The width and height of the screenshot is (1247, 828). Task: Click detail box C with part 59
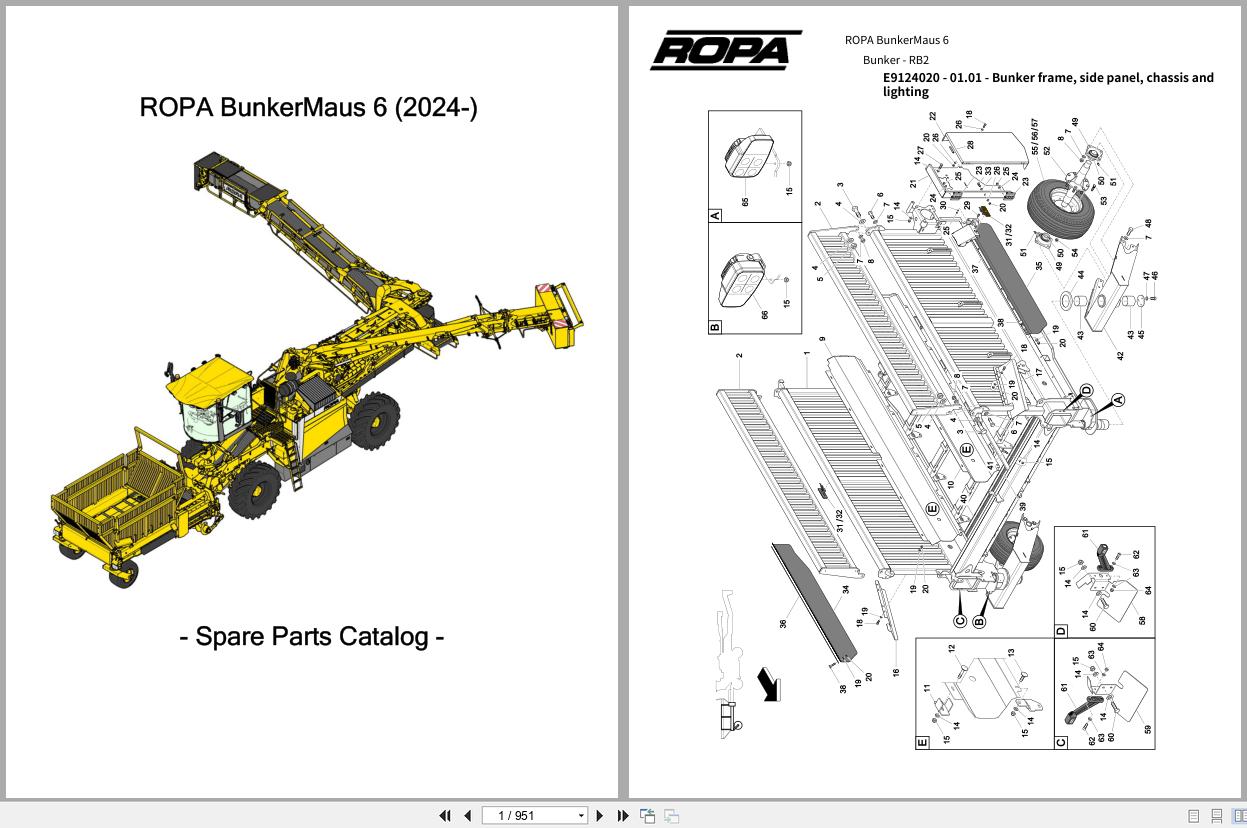(x=1104, y=693)
